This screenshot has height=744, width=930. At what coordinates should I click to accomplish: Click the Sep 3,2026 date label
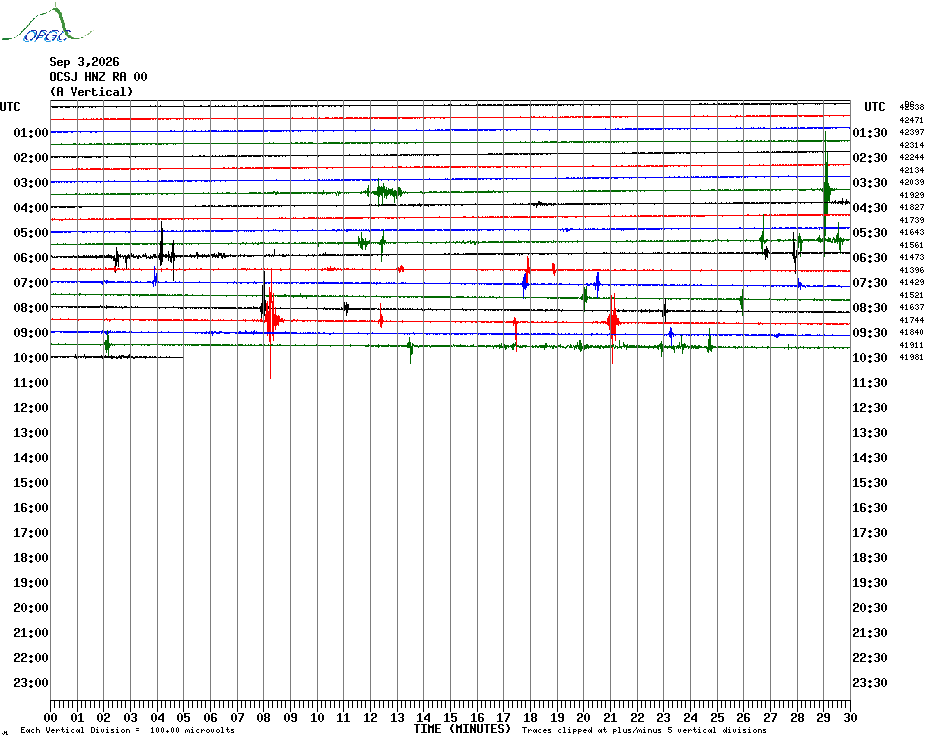point(84,62)
